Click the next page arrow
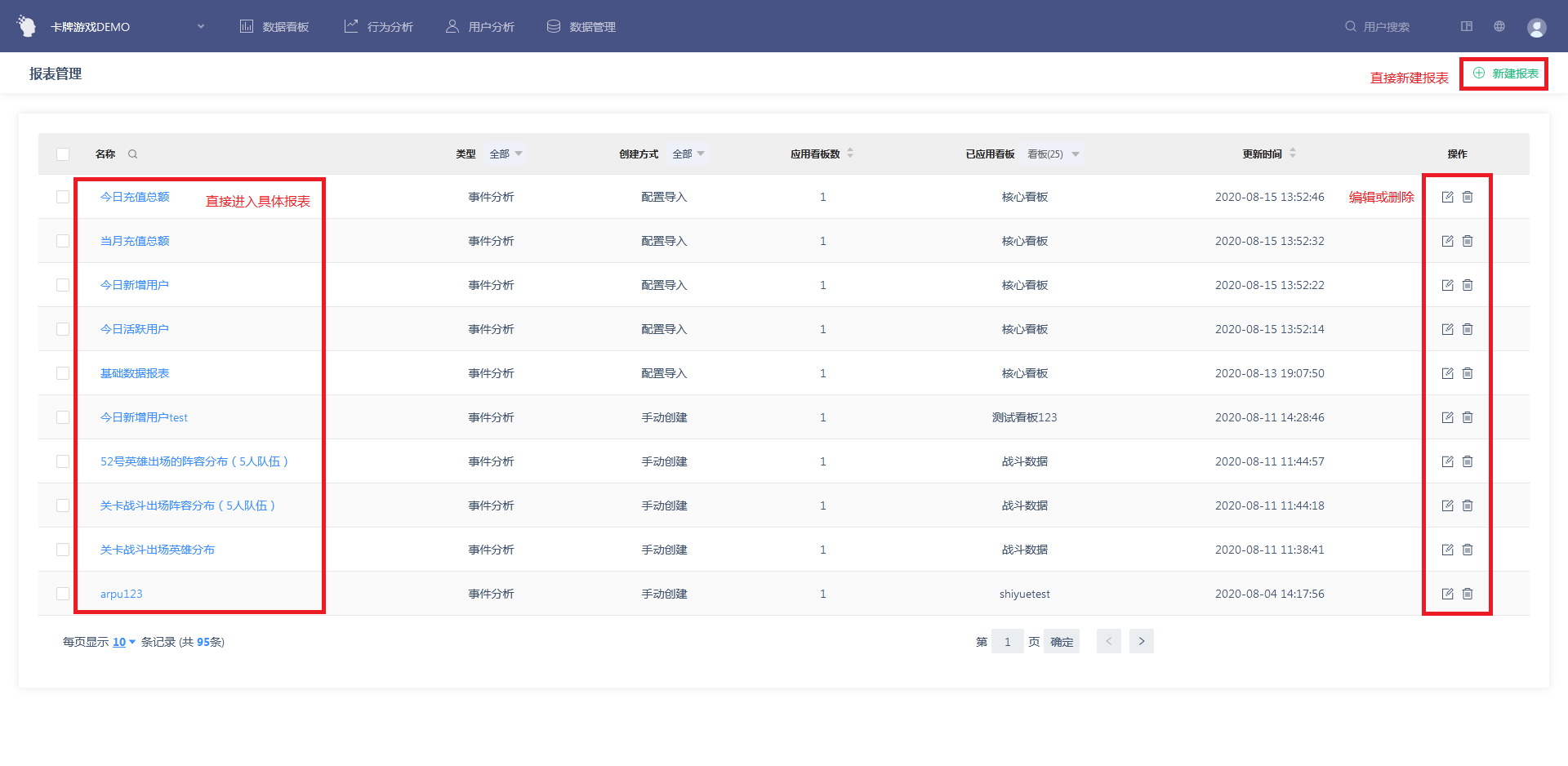 point(1141,641)
